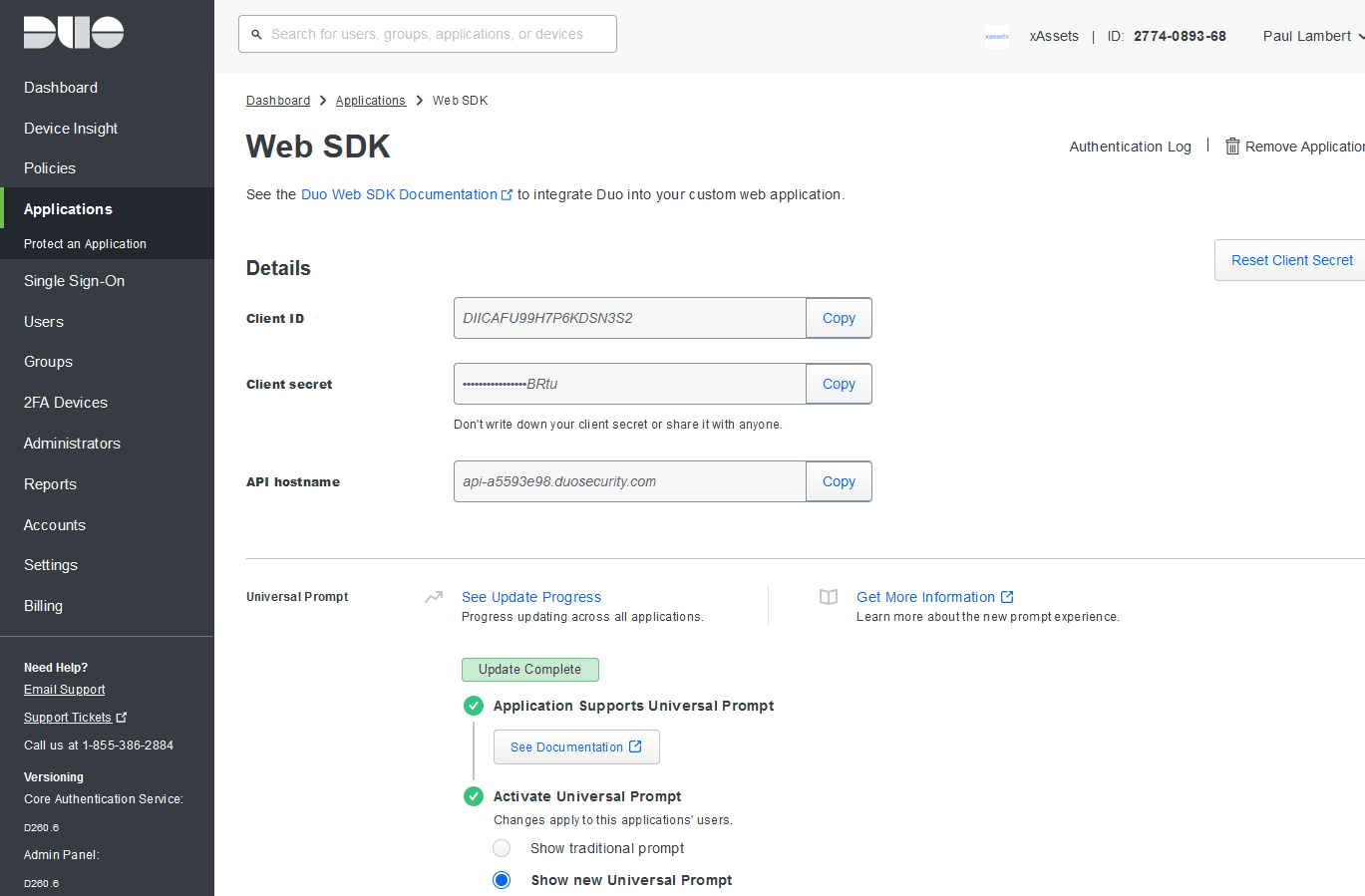Click the chevron between Dashboard and Applications breadcrumbs
The height and width of the screenshot is (896, 1365).
tap(320, 100)
